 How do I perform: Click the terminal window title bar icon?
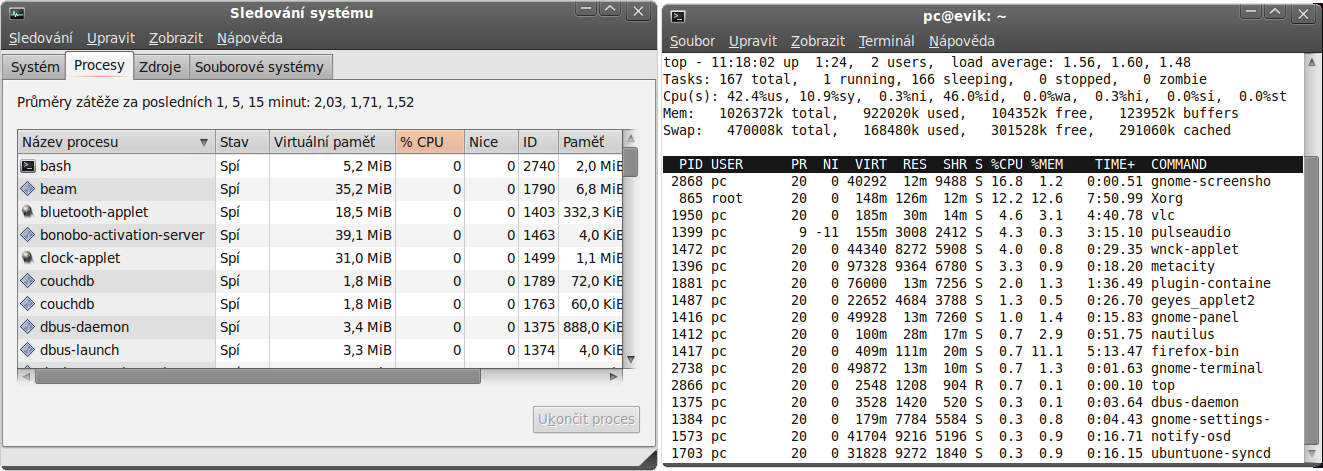(677, 16)
